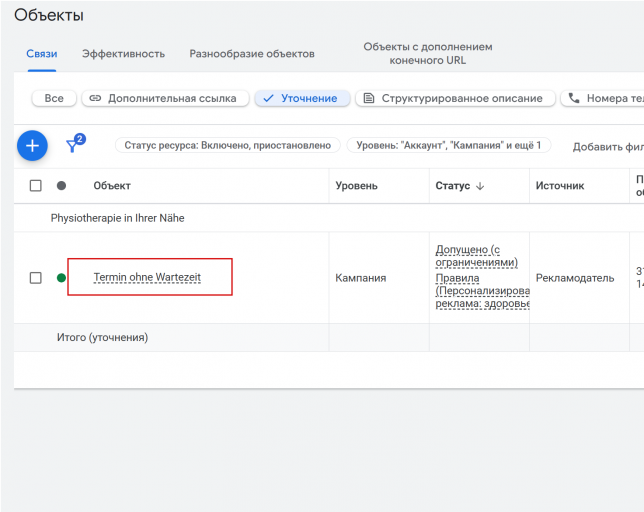Open the Termin ohne Wartezeit asset link
Image resolution: width=644 pixels, height=512 pixels.
pyautogui.click(x=147, y=277)
